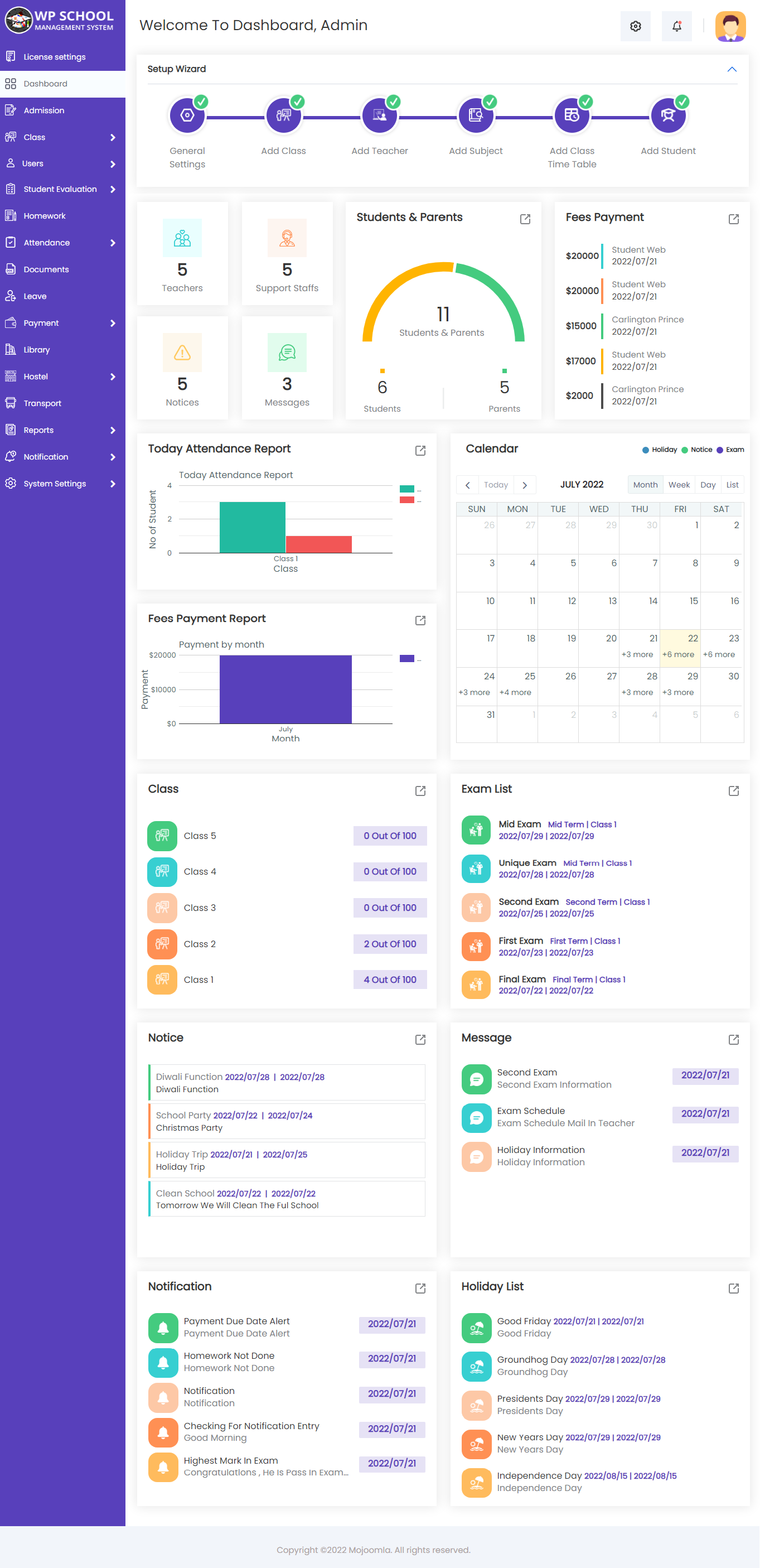
Task: Open the Add Class Time Table step
Action: coord(572,115)
